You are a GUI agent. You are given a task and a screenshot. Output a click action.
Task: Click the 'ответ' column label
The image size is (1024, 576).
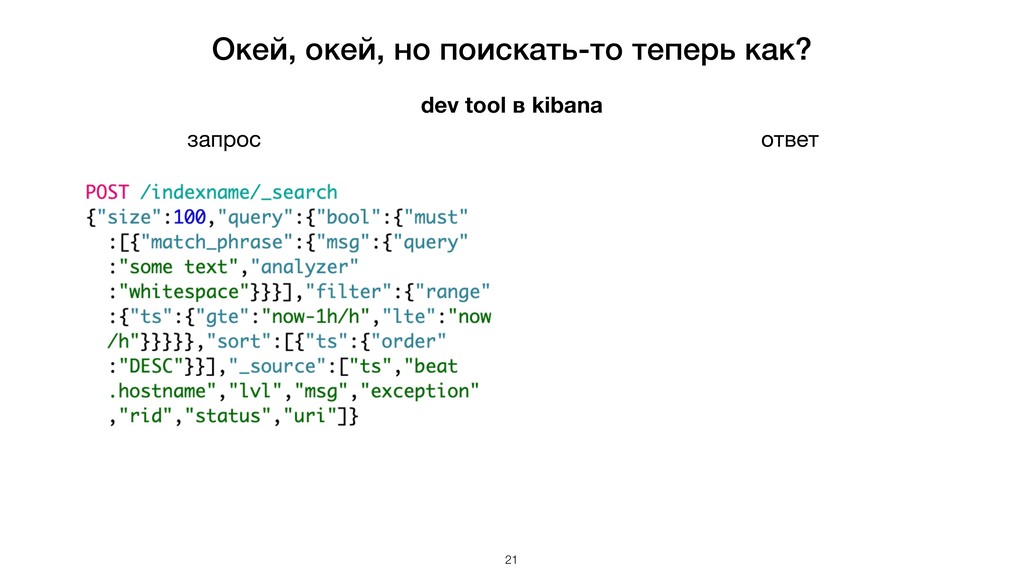(x=790, y=140)
